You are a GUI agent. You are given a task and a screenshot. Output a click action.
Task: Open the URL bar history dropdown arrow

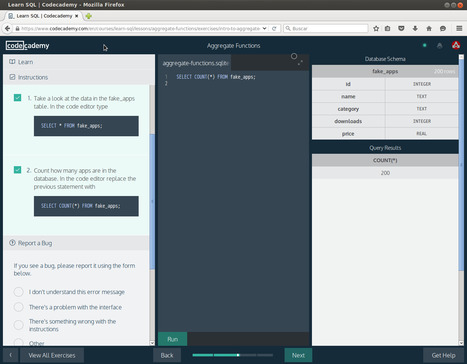(x=264, y=29)
